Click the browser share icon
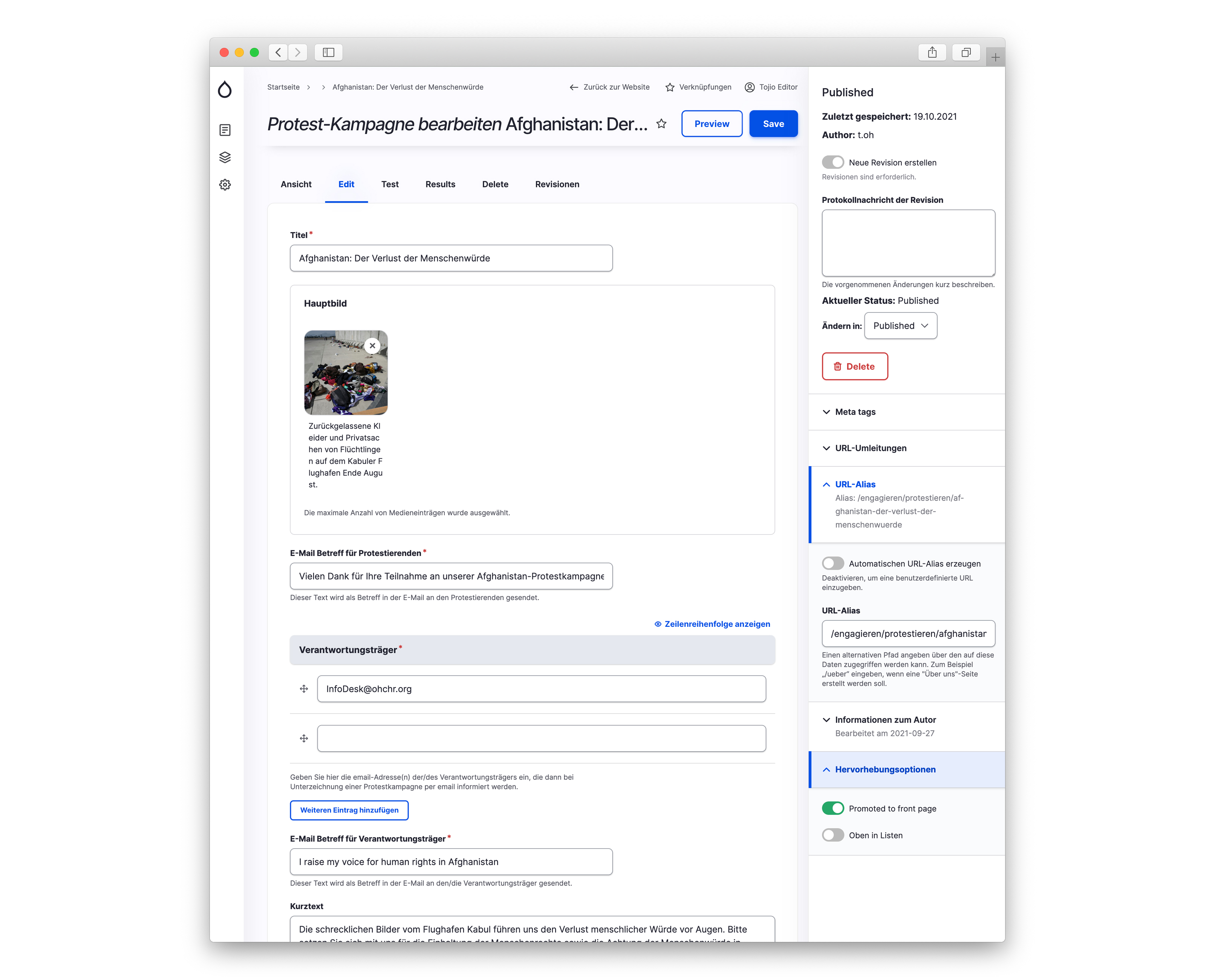This screenshot has height=980, width=1215. (932, 52)
